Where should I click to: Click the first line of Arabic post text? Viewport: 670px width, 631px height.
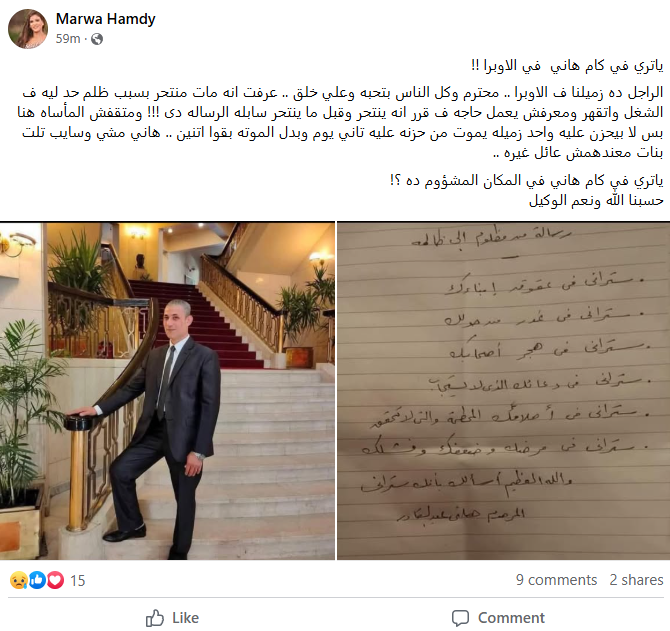pos(567,66)
